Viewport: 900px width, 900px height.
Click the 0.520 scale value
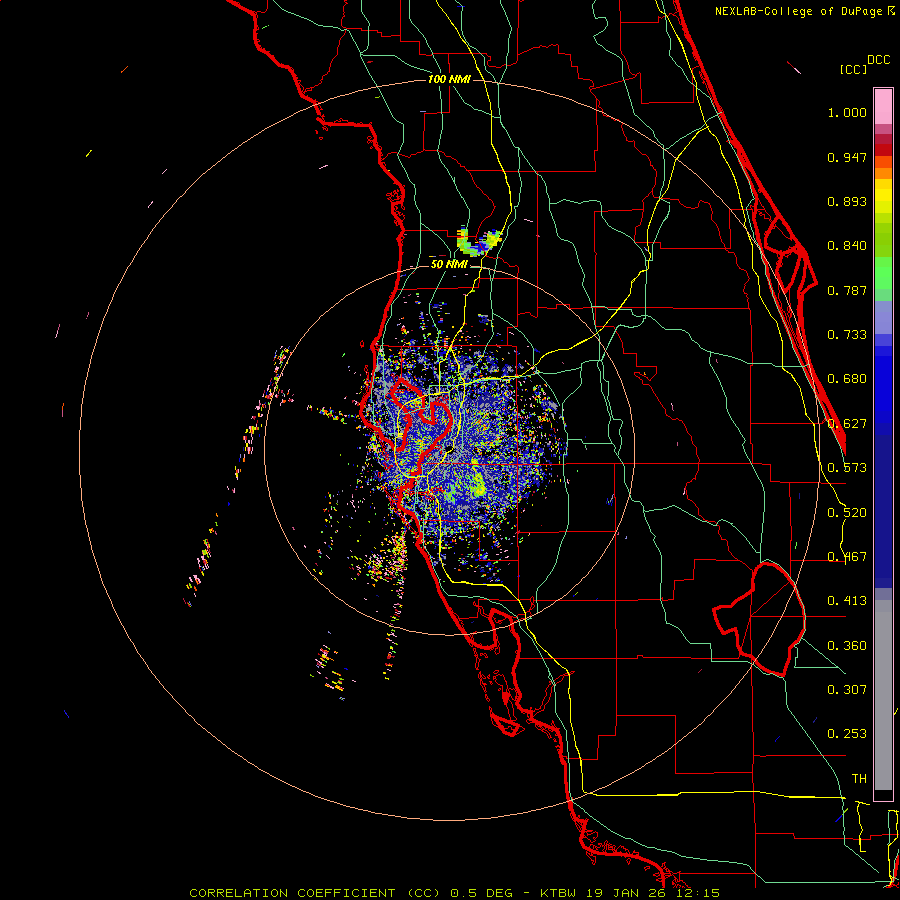tap(847, 513)
